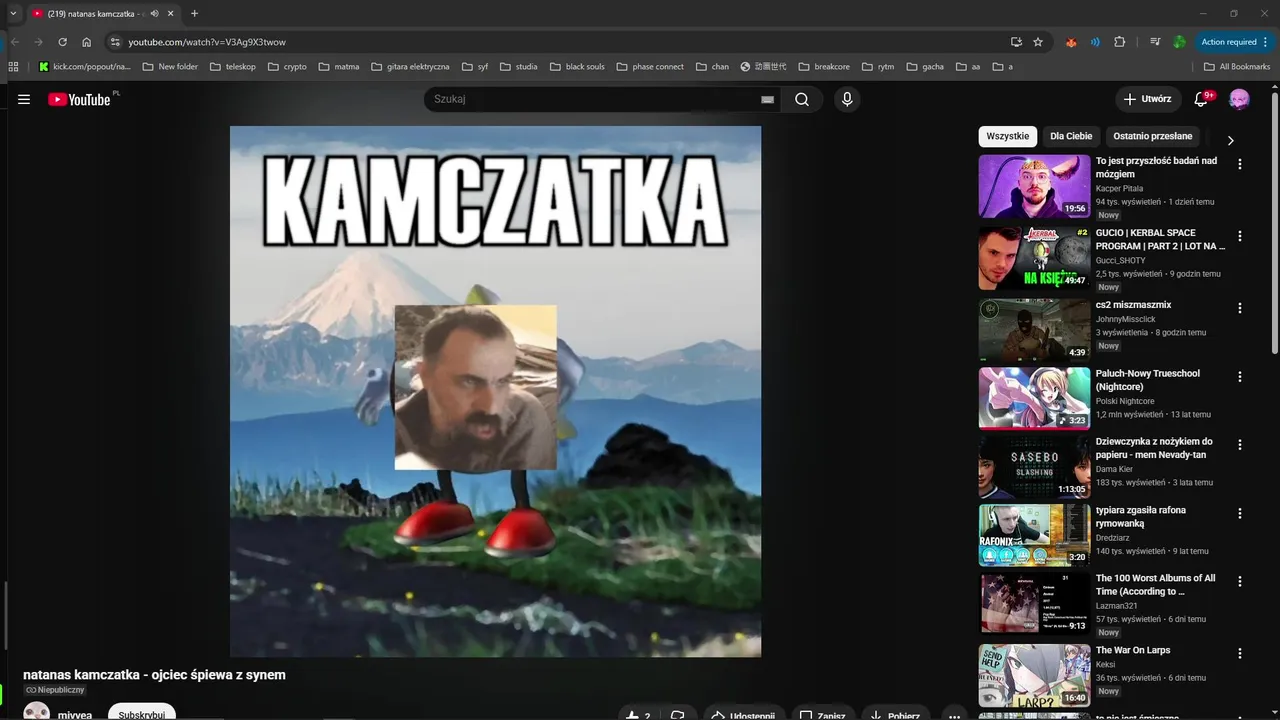Open the on-screen keyboard in search box
This screenshot has width=1280, height=720.
tap(767, 99)
